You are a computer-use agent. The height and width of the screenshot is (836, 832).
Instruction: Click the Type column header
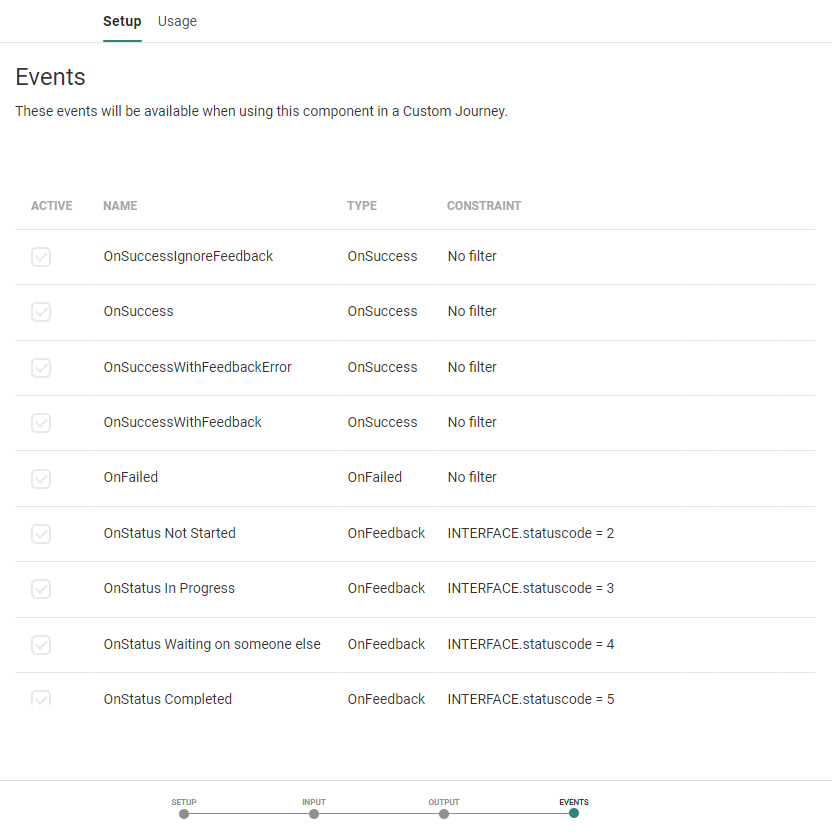click(x=362, y=206)
